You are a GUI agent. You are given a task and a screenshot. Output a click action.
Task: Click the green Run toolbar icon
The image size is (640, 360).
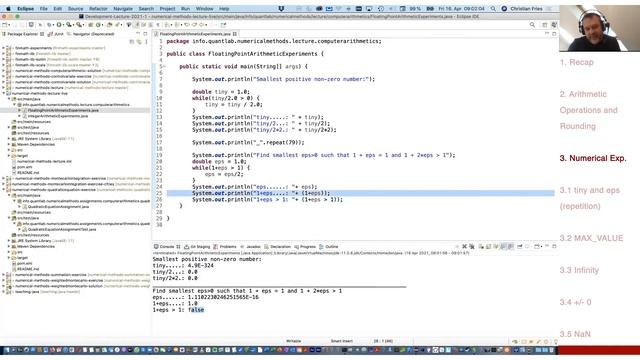coord(59,25)
